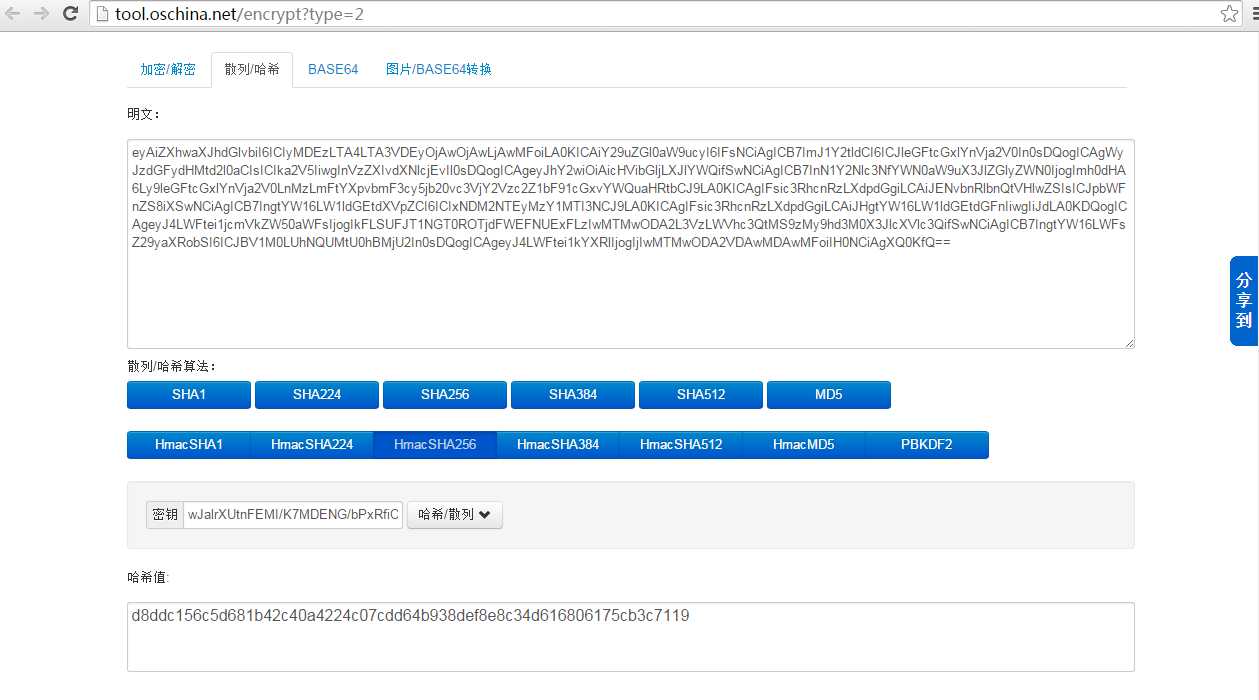The height and width of the screenshot is (700, 1259).
Task: Compute hash with SHA512 button
Action: click(x=701, y=395)
